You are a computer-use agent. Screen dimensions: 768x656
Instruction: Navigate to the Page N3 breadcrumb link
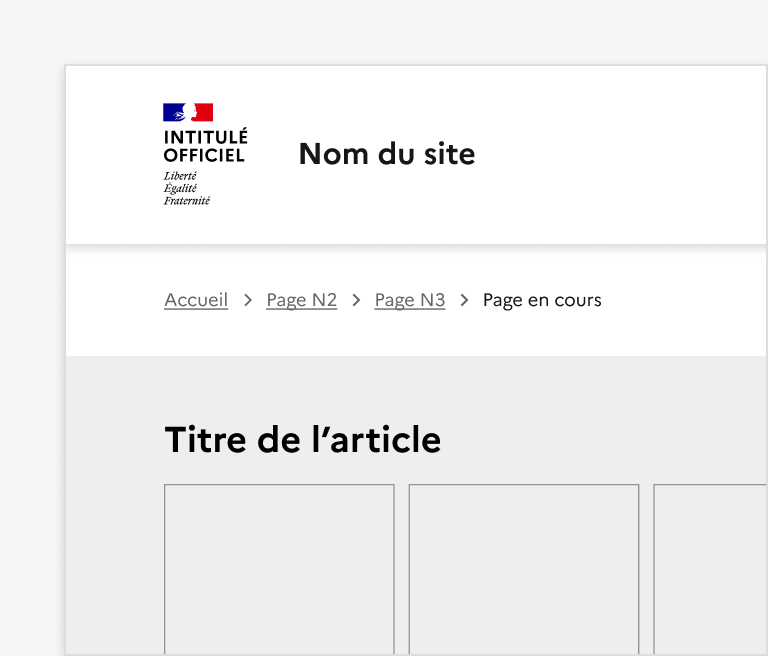[x=410, y=300]
